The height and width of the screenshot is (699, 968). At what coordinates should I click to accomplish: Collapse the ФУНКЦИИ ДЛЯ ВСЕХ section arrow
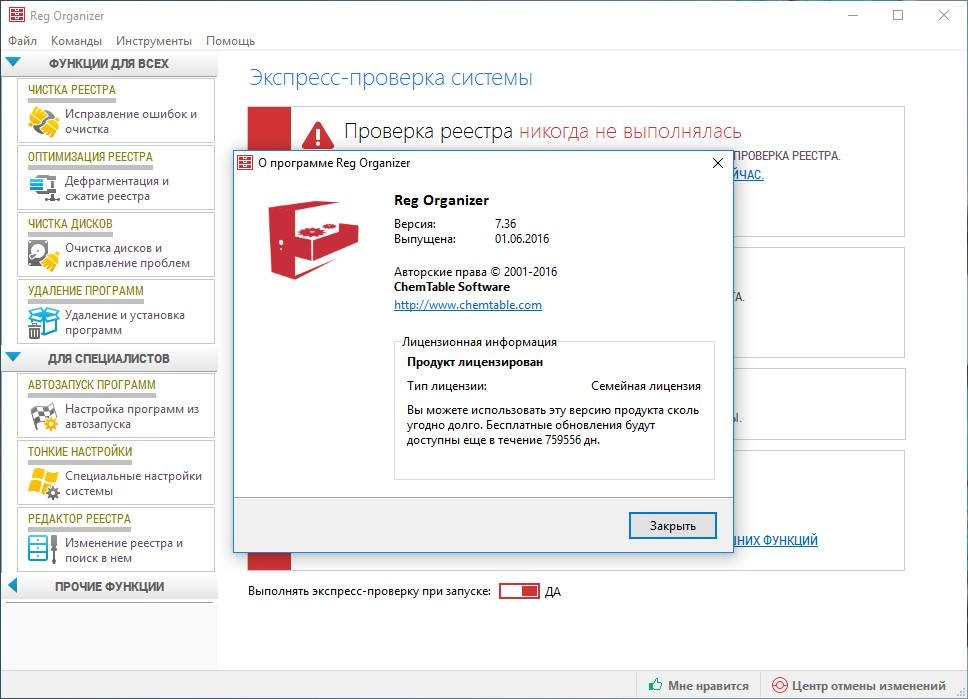14,62
